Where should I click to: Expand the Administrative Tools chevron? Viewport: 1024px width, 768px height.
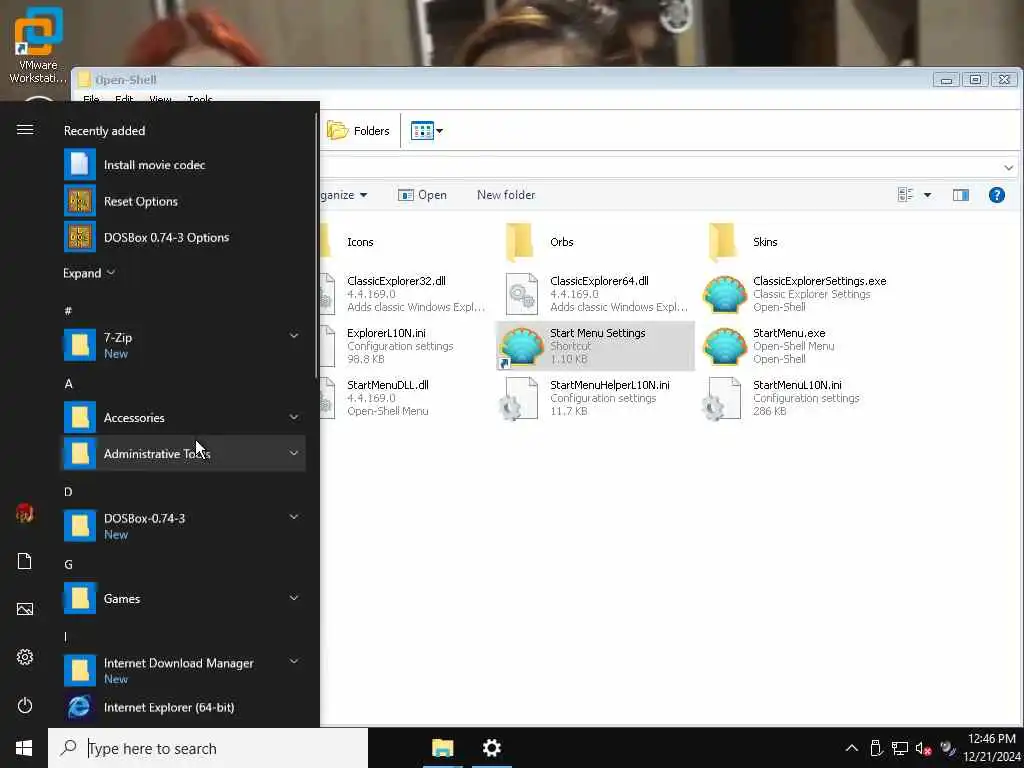pyautogui.click(x=294, y=453)
